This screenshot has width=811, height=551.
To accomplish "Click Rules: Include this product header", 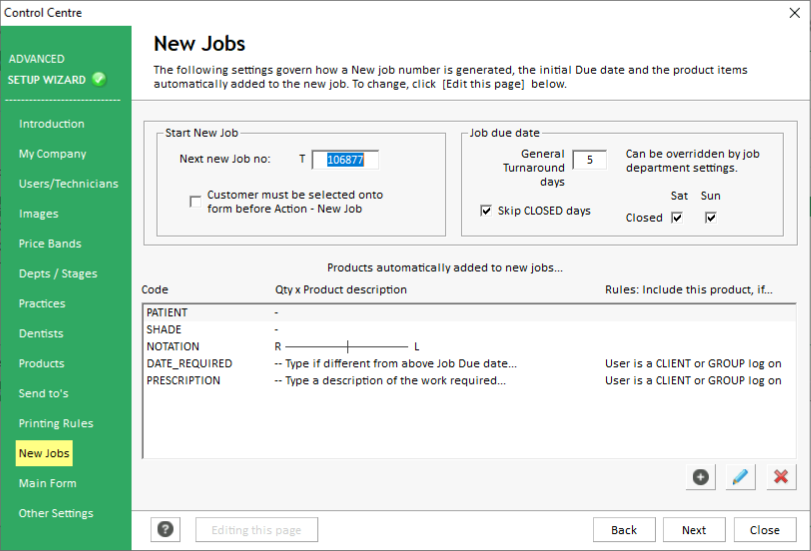I will point(689,290).
